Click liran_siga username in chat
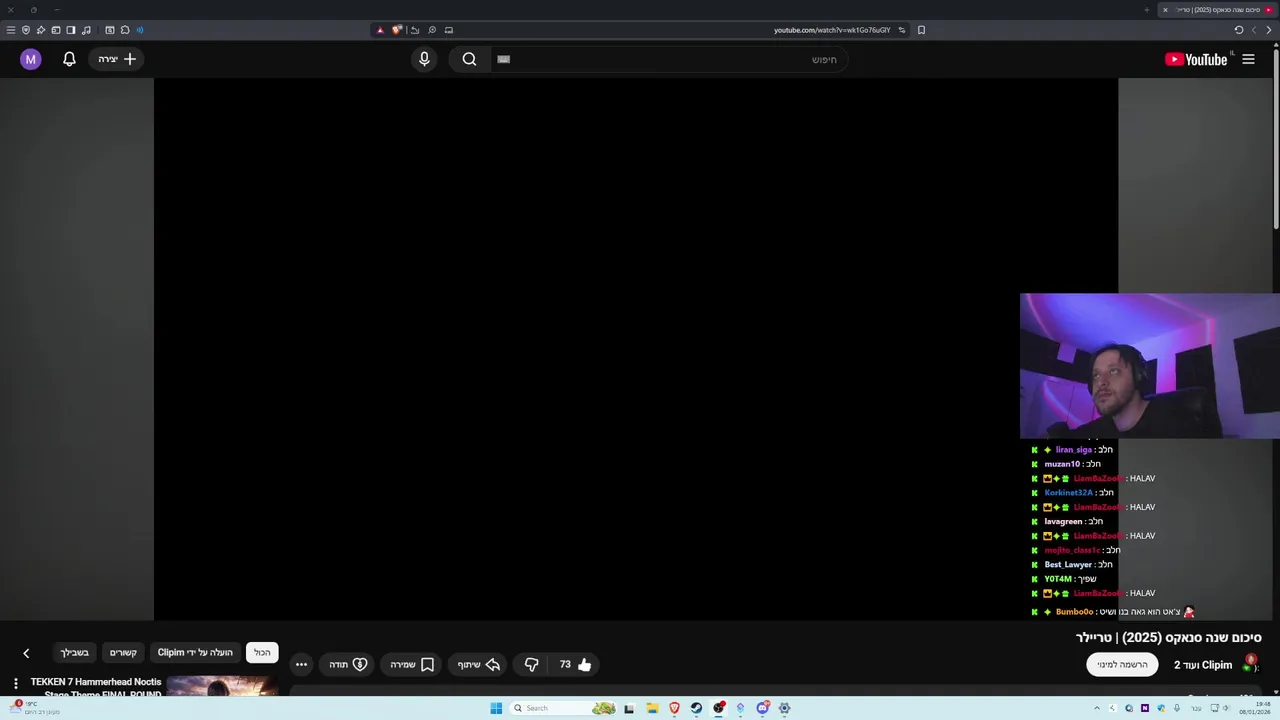Viewport: 1280px width, 720px height. click(x=1074, y=450)
